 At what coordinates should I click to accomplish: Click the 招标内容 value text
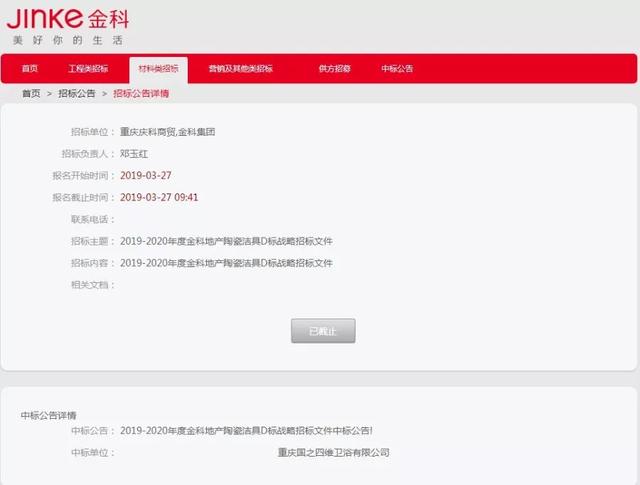[x=226, y=263]
